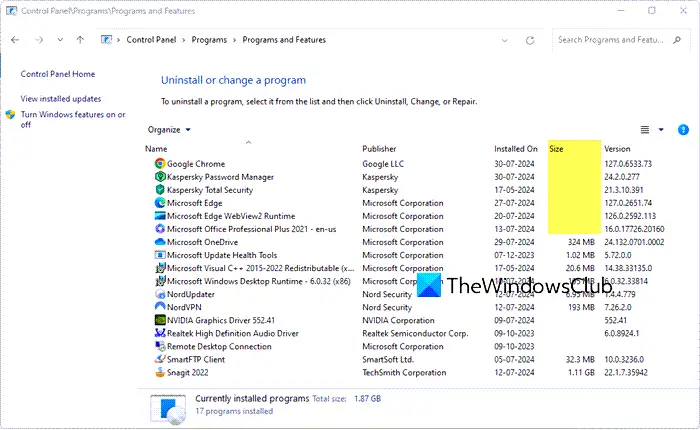The image size is (700, 430).
Task: Click the Kaspersky Total Security icon
Action: point(160,190)
